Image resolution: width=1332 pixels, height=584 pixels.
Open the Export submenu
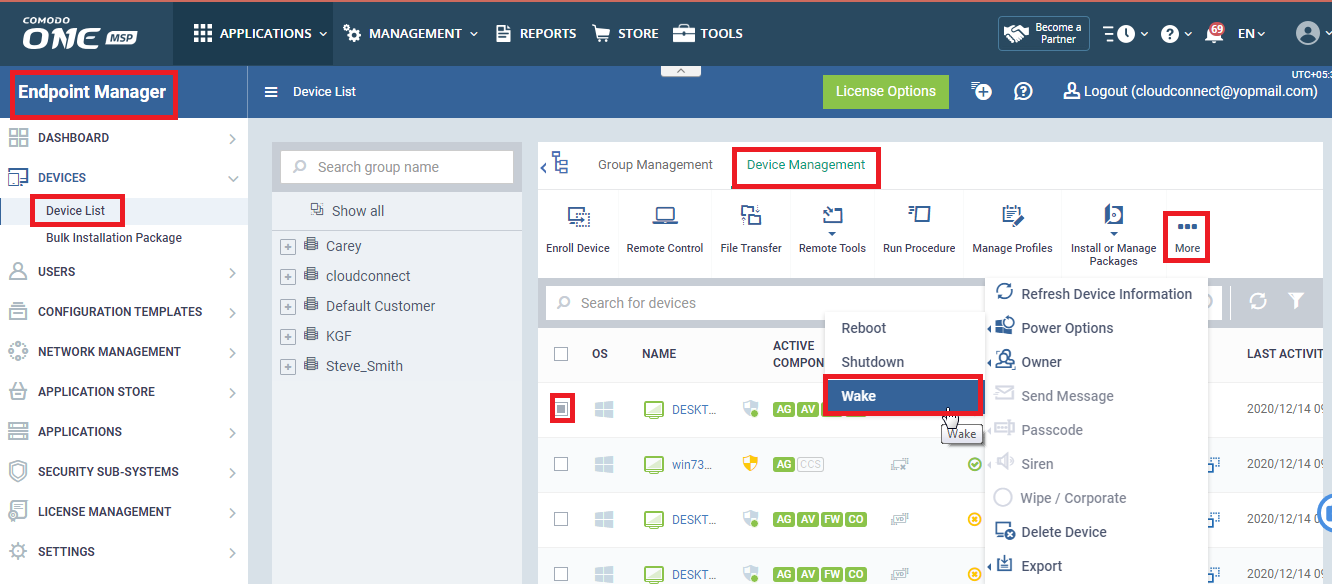1096,566
